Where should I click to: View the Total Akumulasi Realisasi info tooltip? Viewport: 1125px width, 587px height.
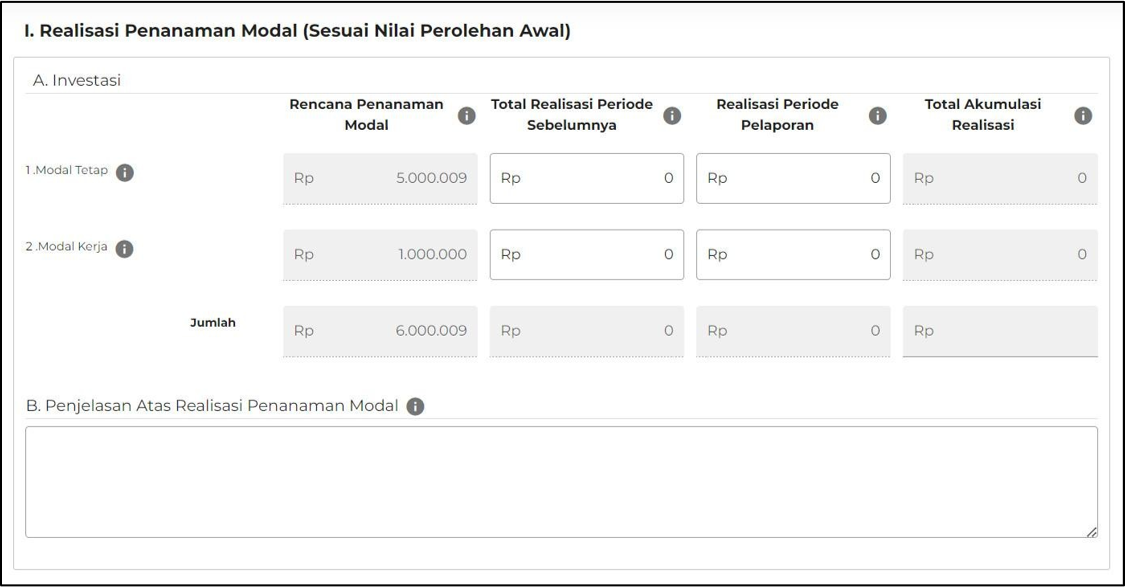click(1081, 113)
